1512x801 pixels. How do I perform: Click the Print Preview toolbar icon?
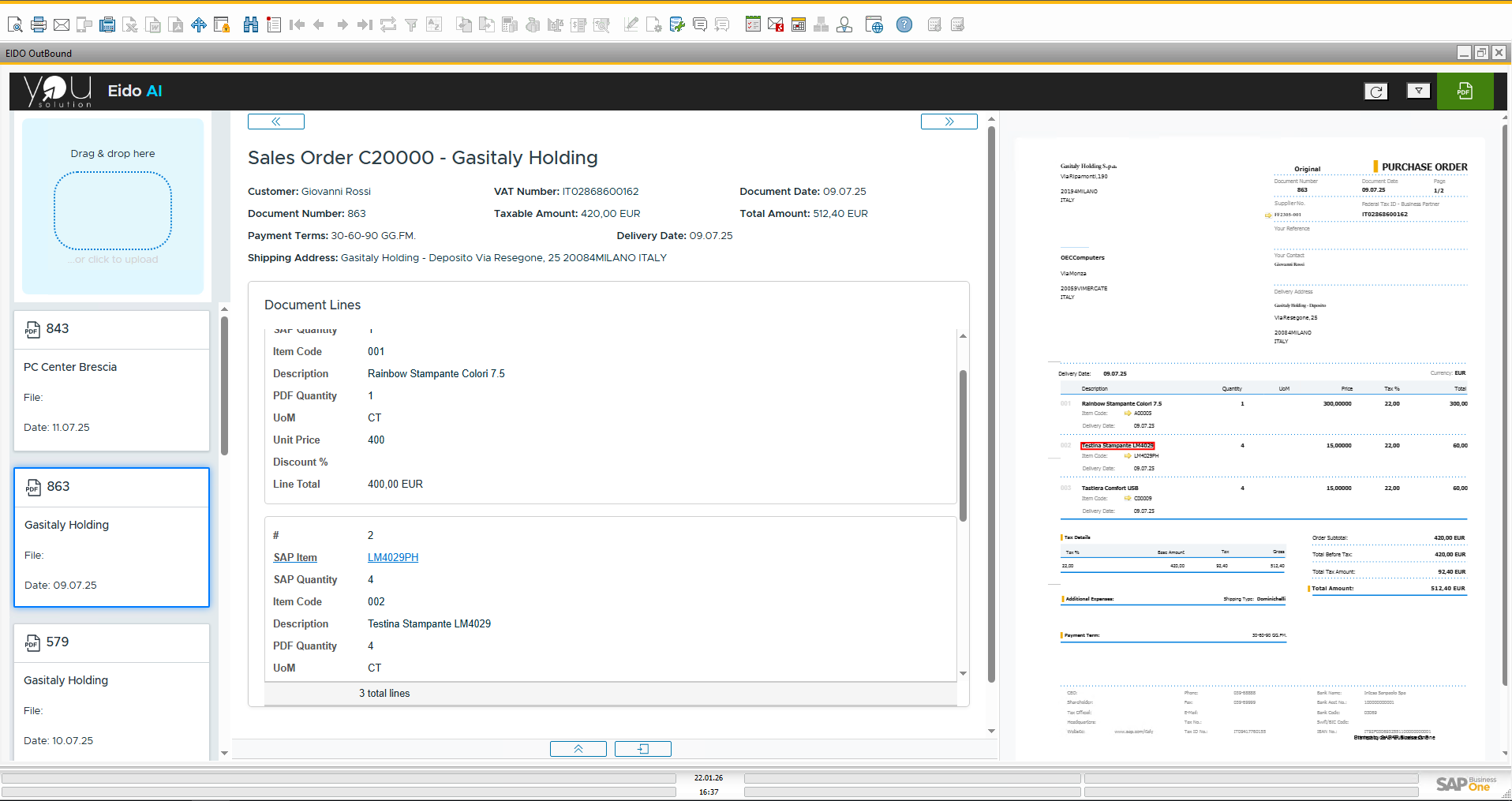[x=14, y=24]
